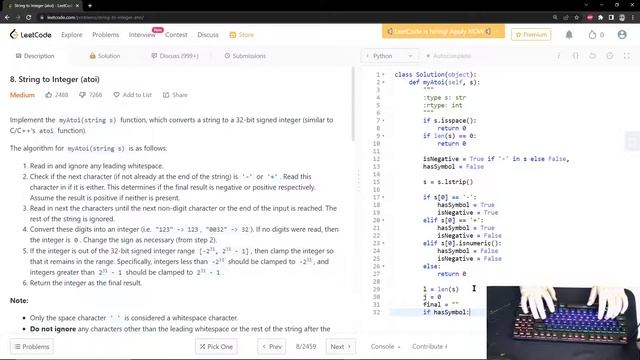
Task: Click code line 15 's = s.lstrip()'
Action: coord(448,182)
